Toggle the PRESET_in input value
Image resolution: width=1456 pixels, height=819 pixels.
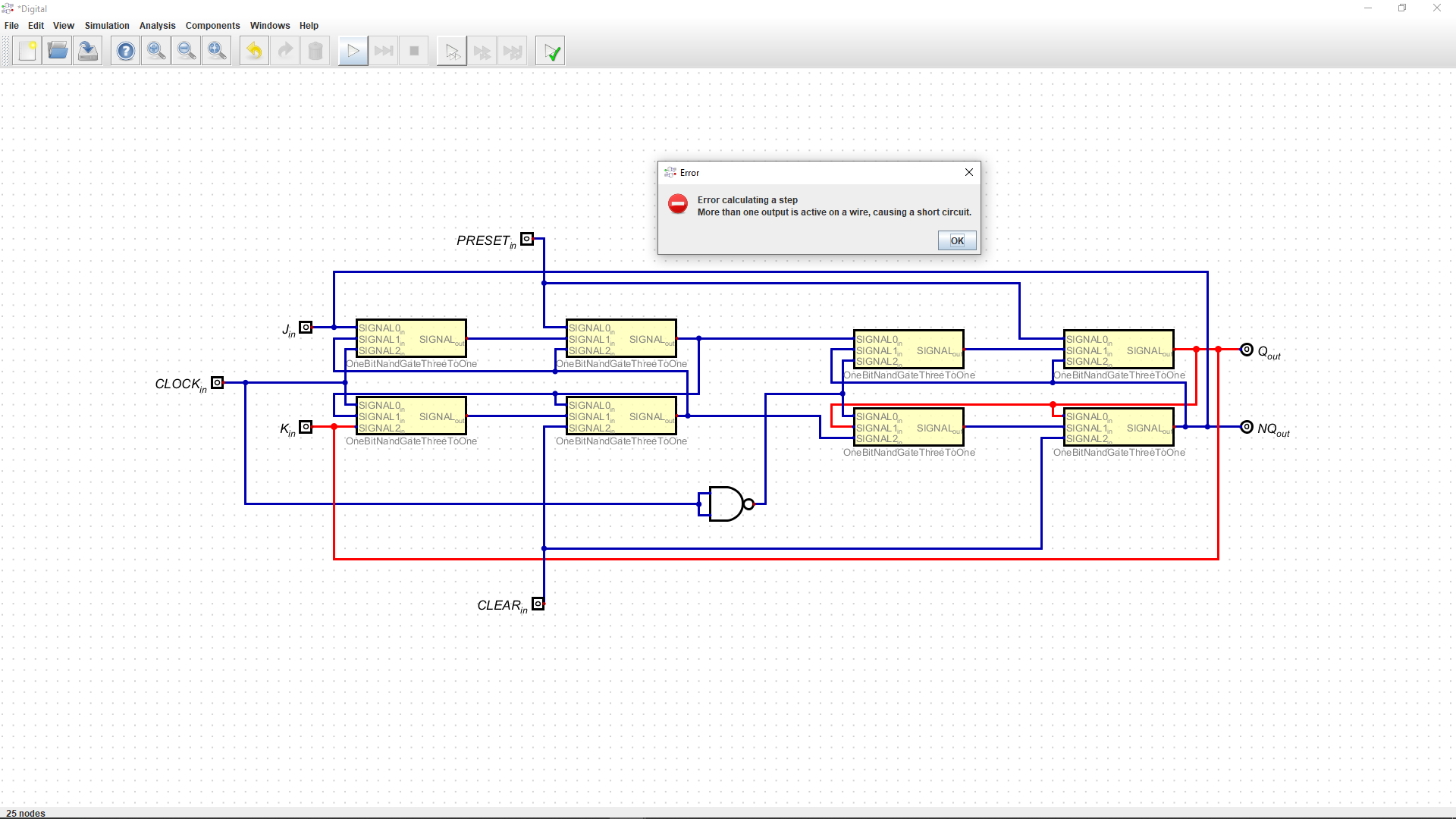(529, 240)
